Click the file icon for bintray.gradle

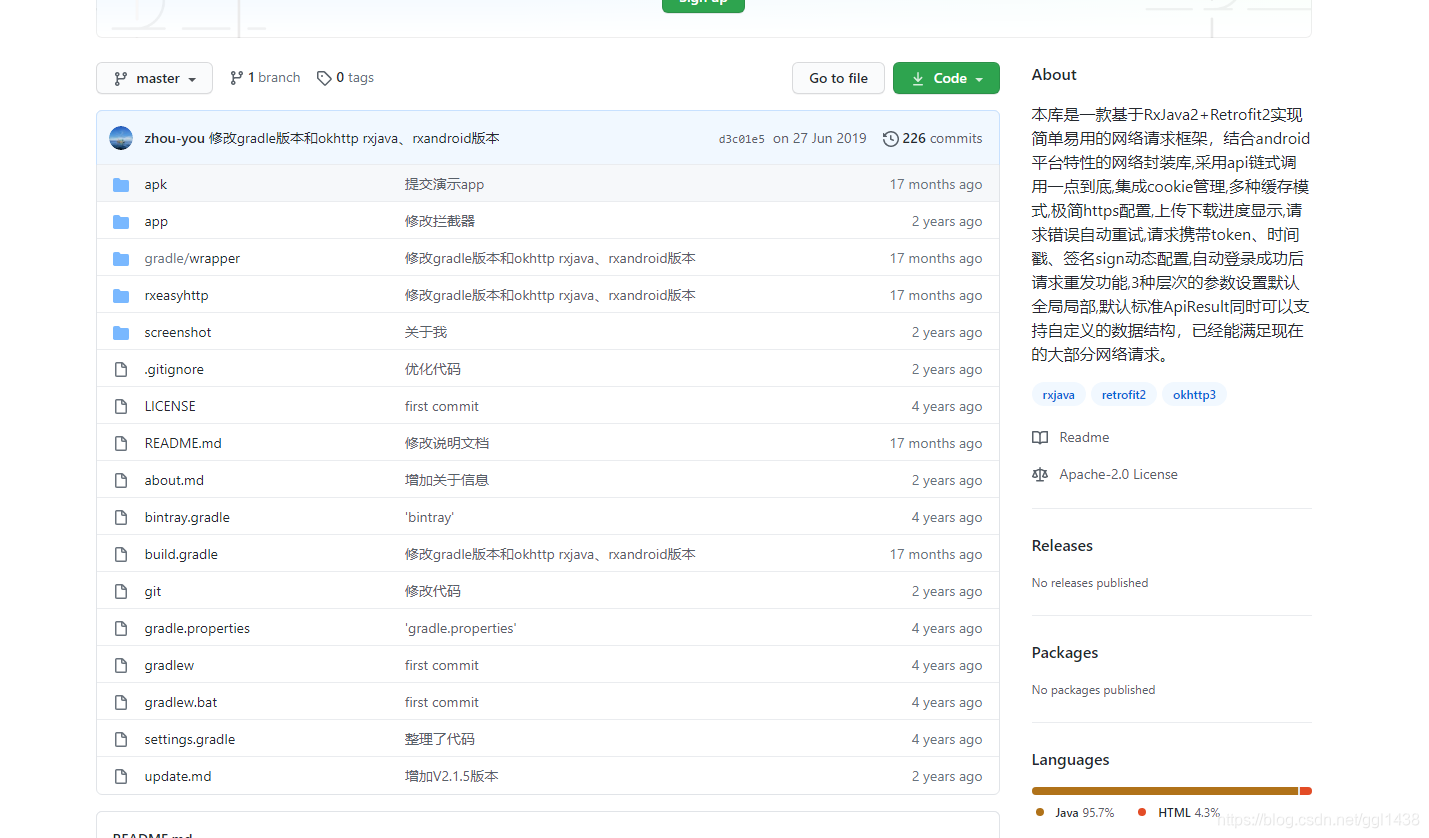point(121,517)
